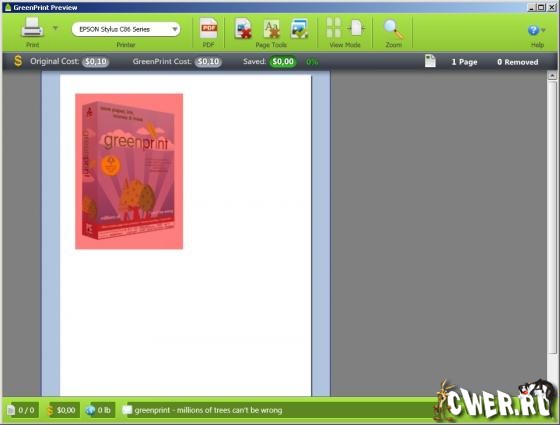Click the page document icon in the info bar
This screenshot has height=425, width=560.
click(x=430, y=61)
